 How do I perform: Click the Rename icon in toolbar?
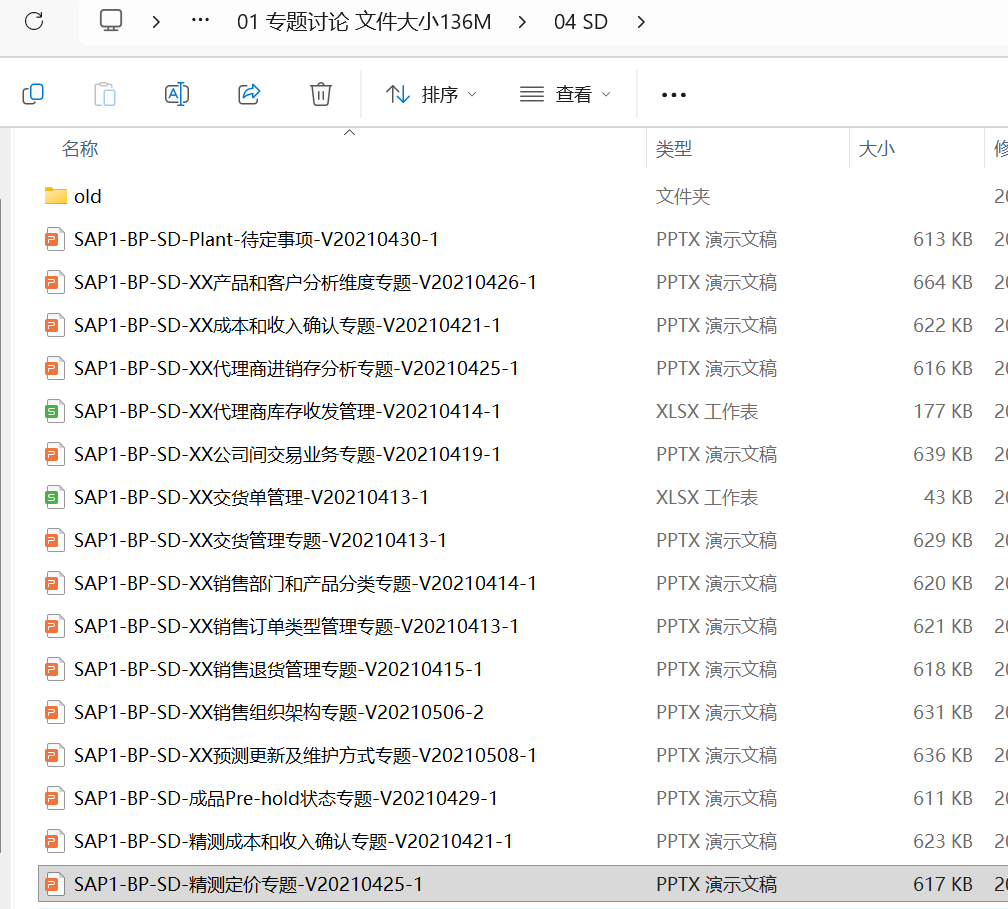click(177, 94)
